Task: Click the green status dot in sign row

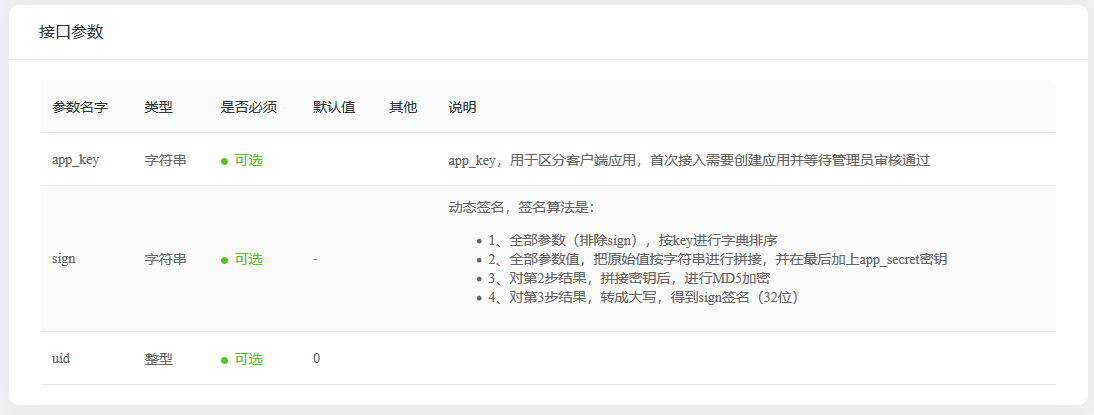Action: tap(225, 260)
